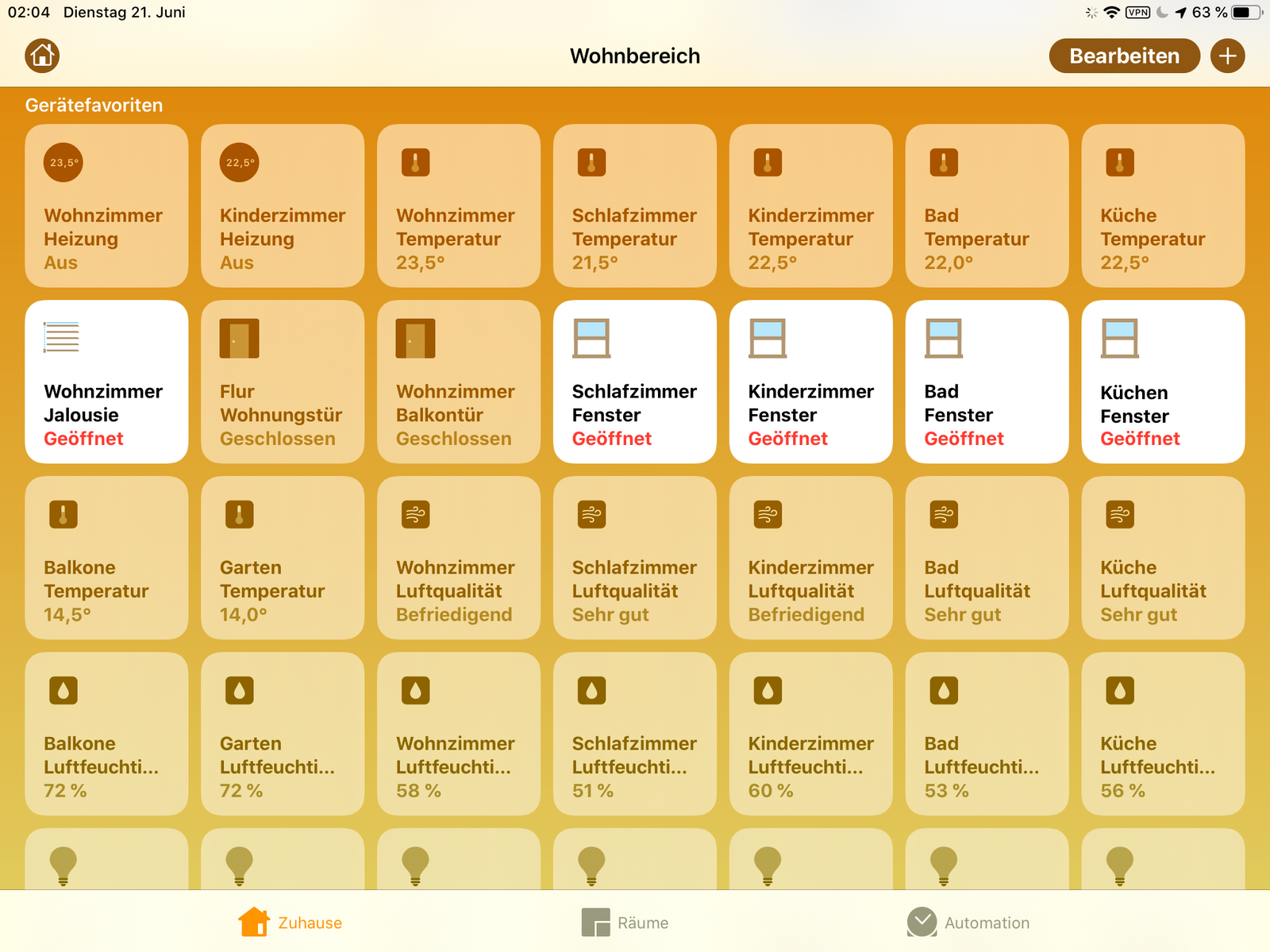Screen dimensions: 1270x952
Task: Tap the Küchen Fenster window icon
Action: tap(1120, 339)
